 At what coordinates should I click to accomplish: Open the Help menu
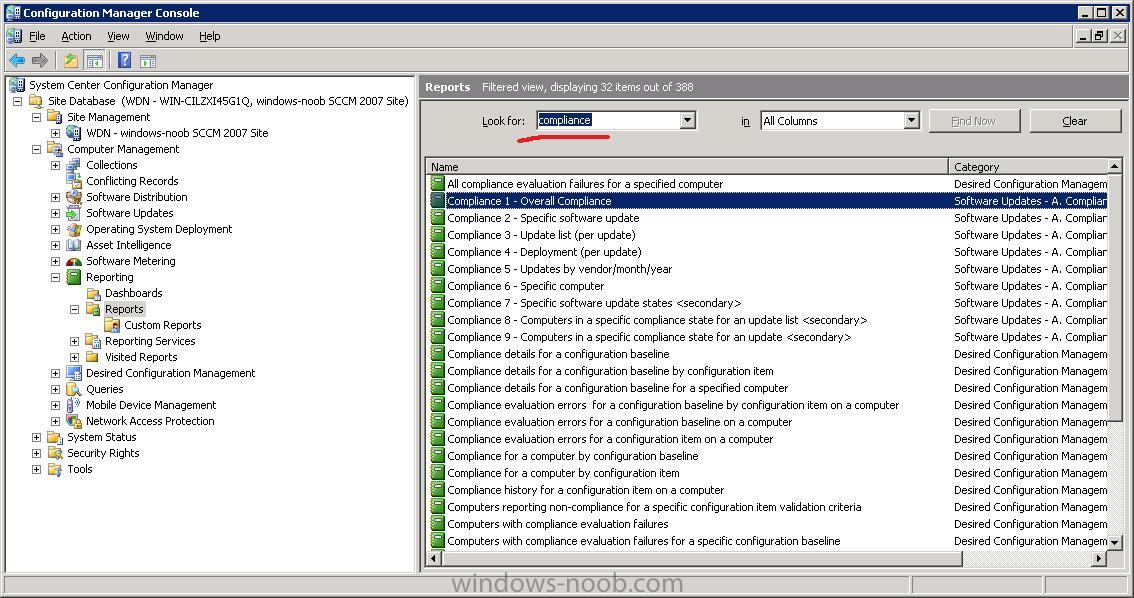click(x=210, y=36)
